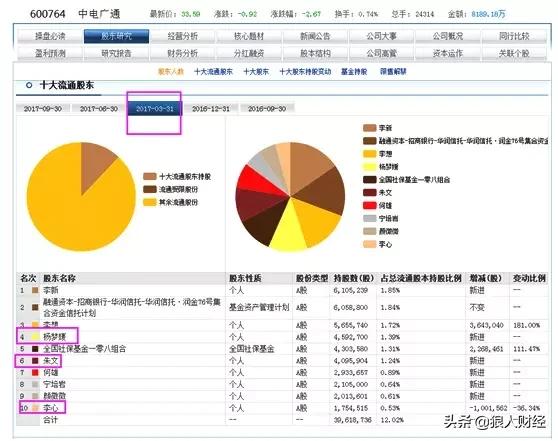Click the 占总流通股本持股比例 column header
Screen dimensions: 558x441
(x=421, y=278)
